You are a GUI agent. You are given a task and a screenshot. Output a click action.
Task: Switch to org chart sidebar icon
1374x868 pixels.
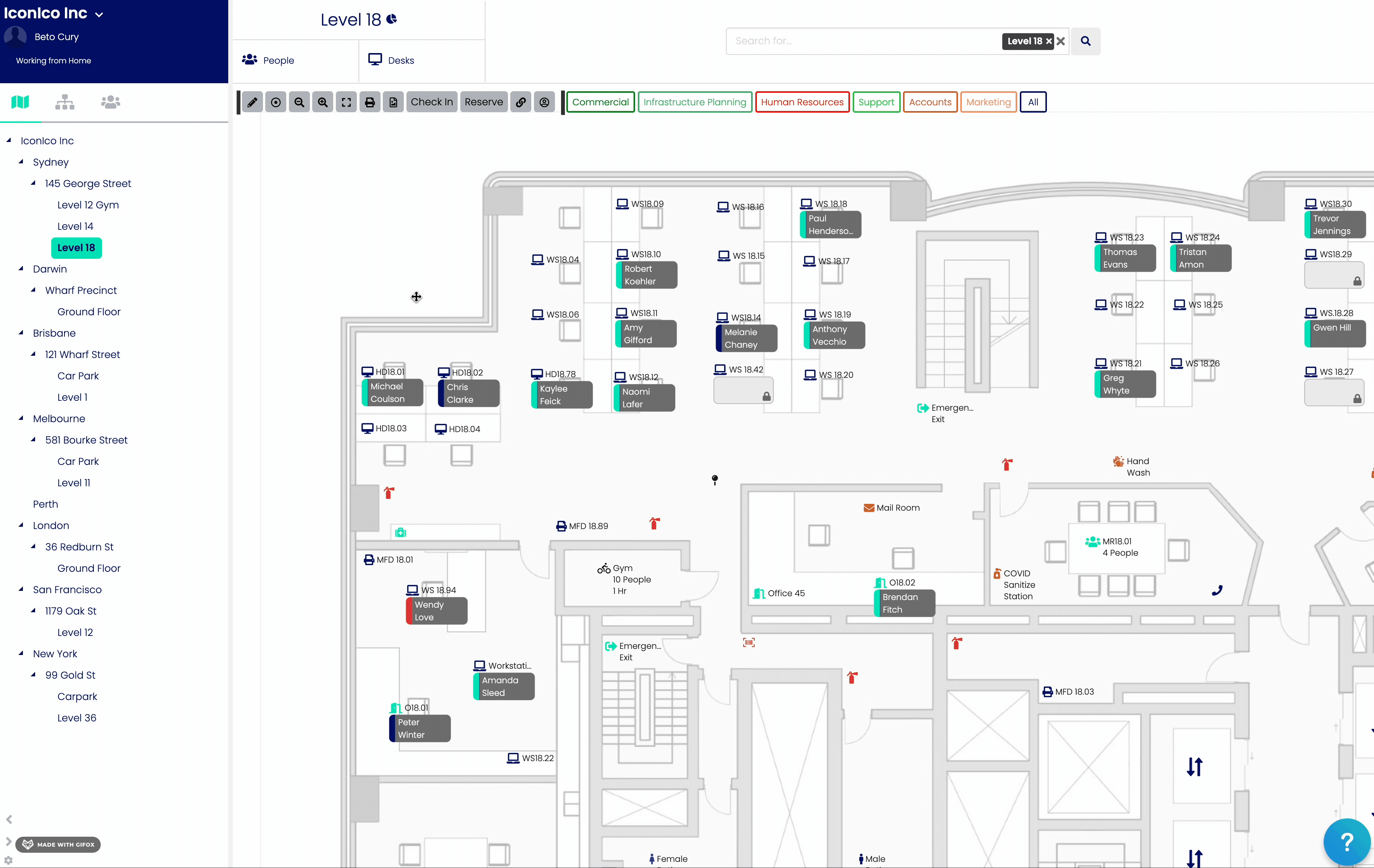point(65,102)
